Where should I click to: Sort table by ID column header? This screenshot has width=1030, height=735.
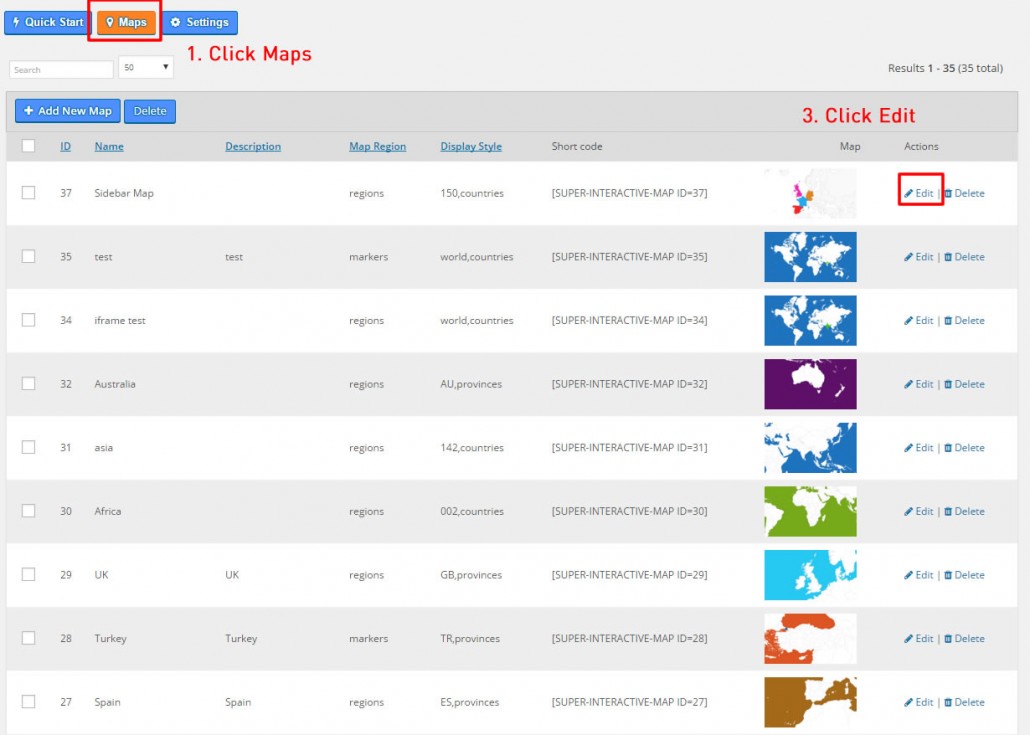pos(65,147)
